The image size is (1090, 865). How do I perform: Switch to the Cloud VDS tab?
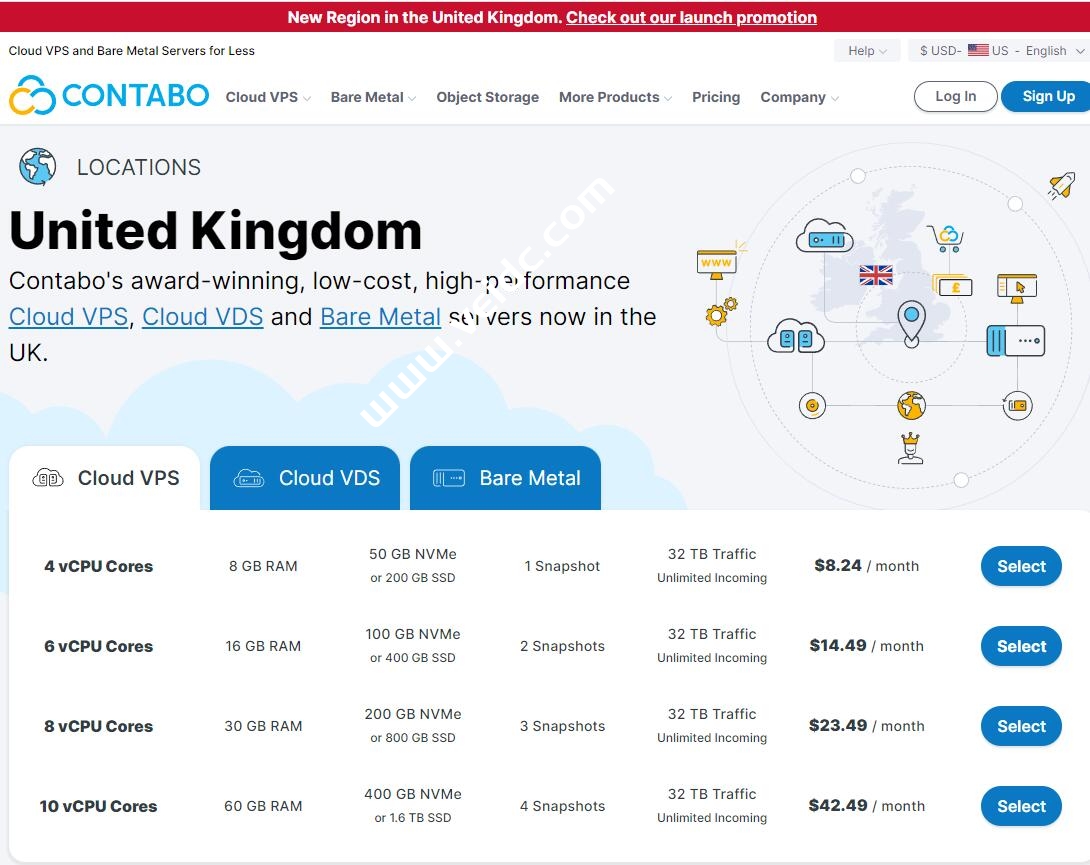(x=304, y=478)
